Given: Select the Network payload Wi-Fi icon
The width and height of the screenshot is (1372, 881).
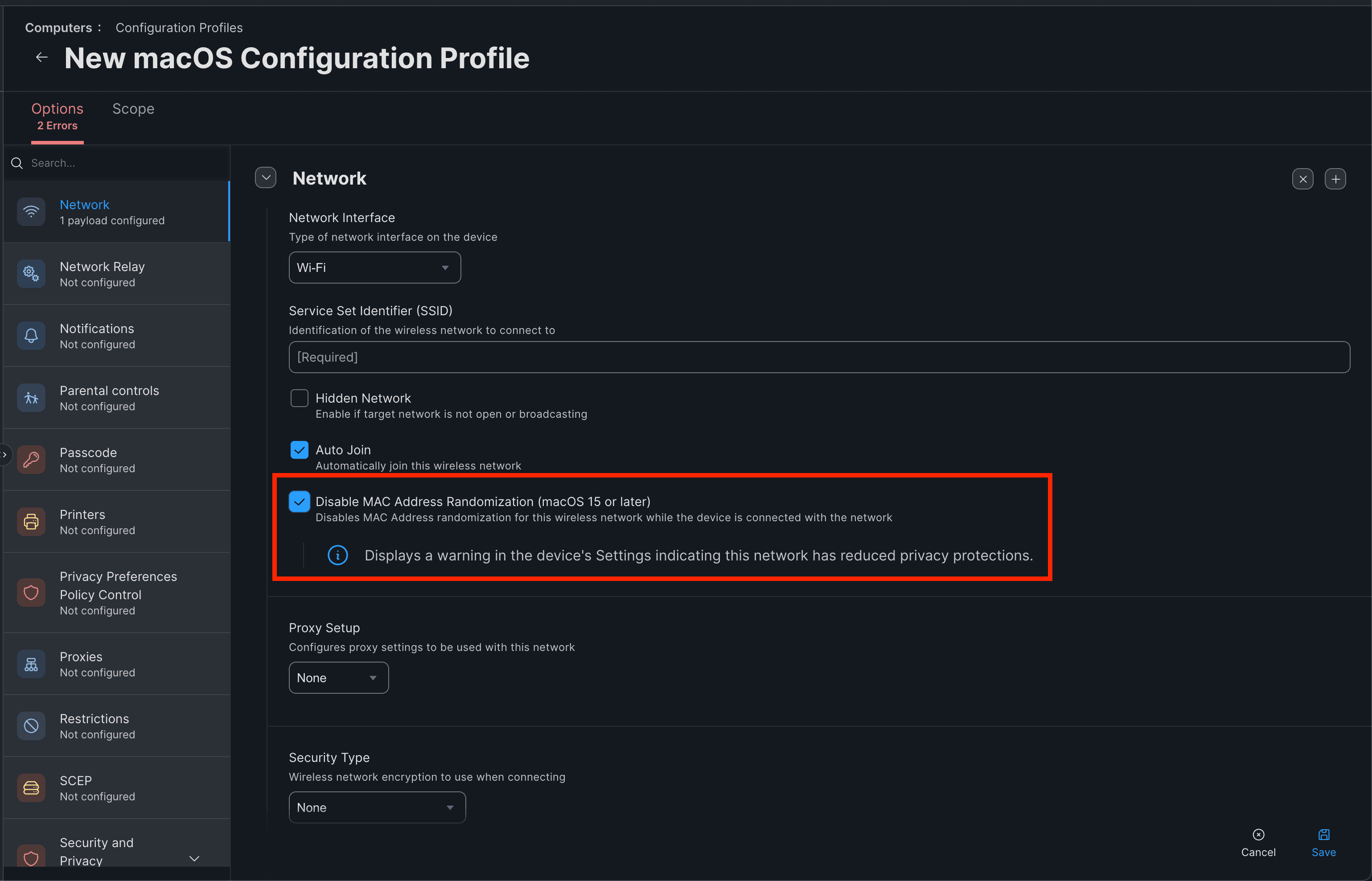Looking at the screenshot, I should point(31,211).
